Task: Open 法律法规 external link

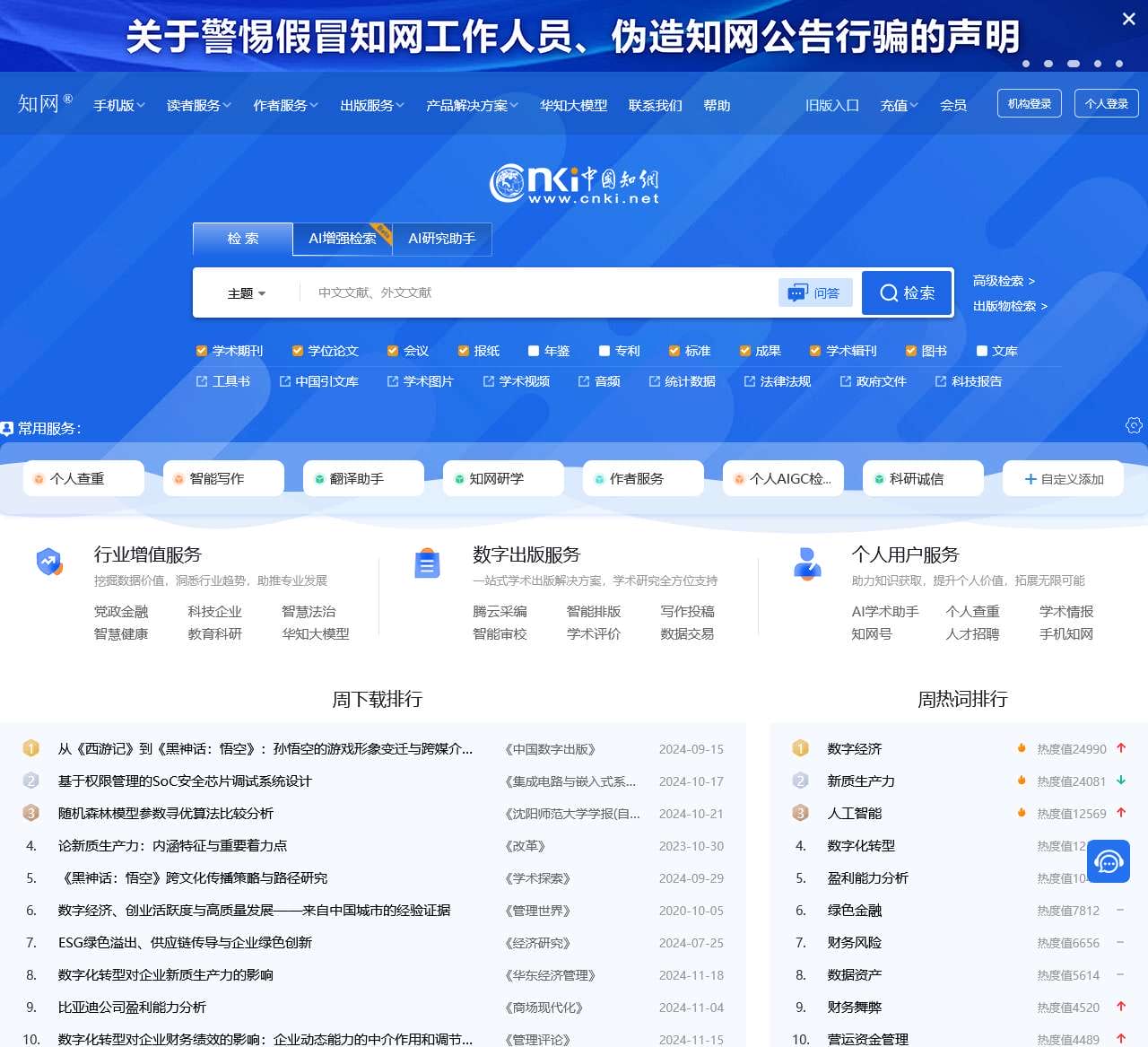Action: coord(777,381)
